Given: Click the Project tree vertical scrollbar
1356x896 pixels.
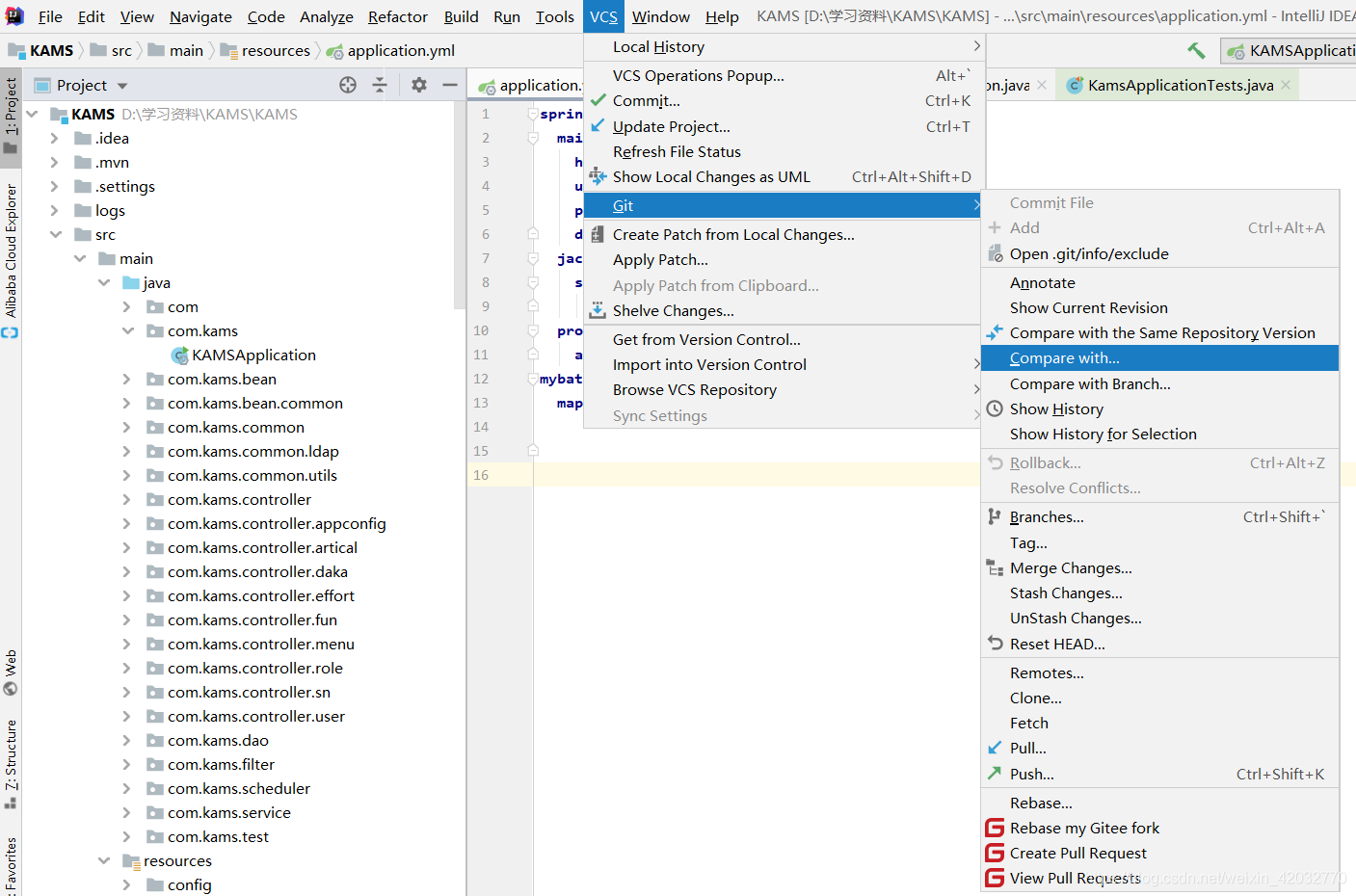Looking at the screenshot, I should (x=460, y=207).
